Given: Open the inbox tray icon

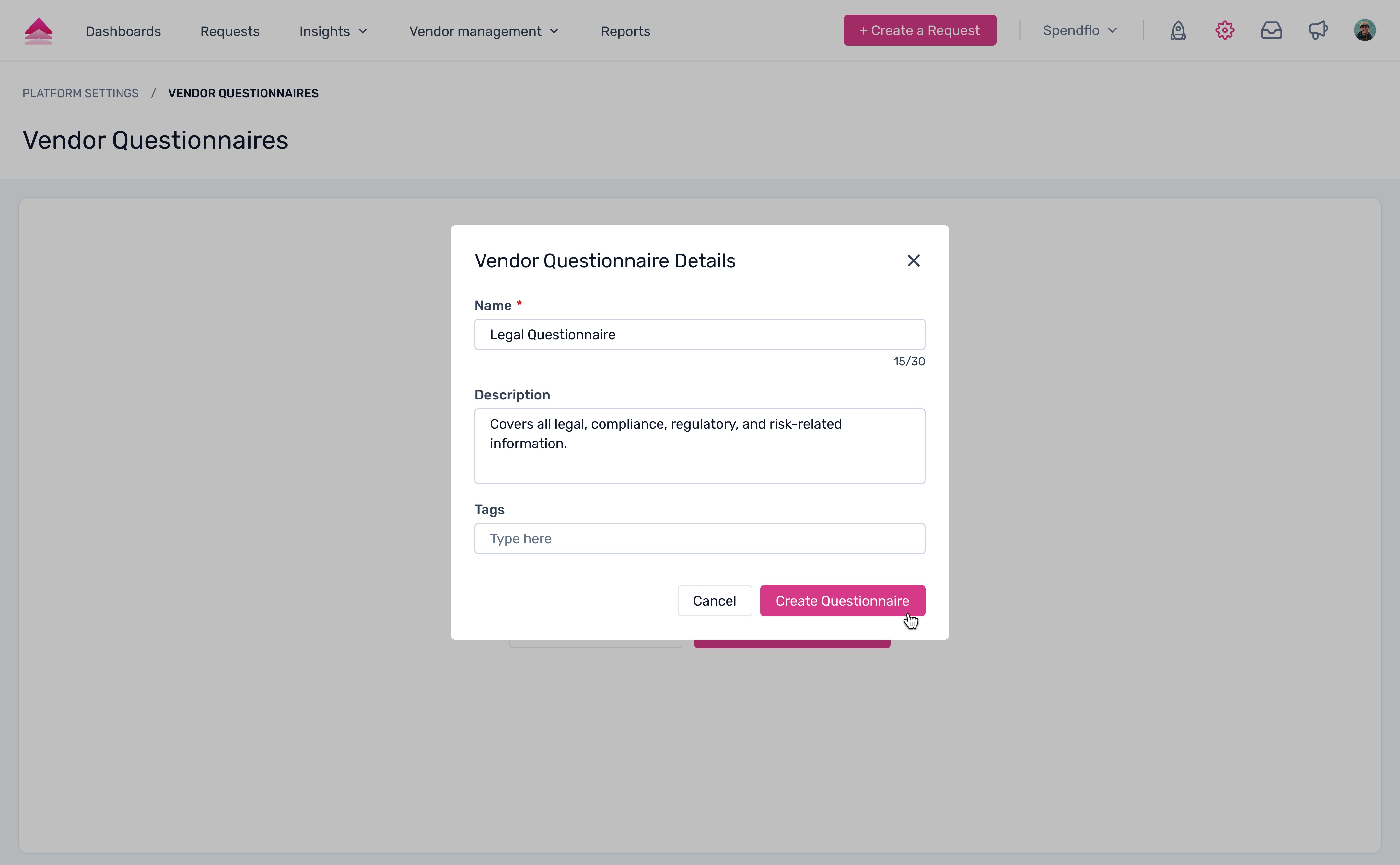Looking at the screenshot, I should tap(1271, 30).
